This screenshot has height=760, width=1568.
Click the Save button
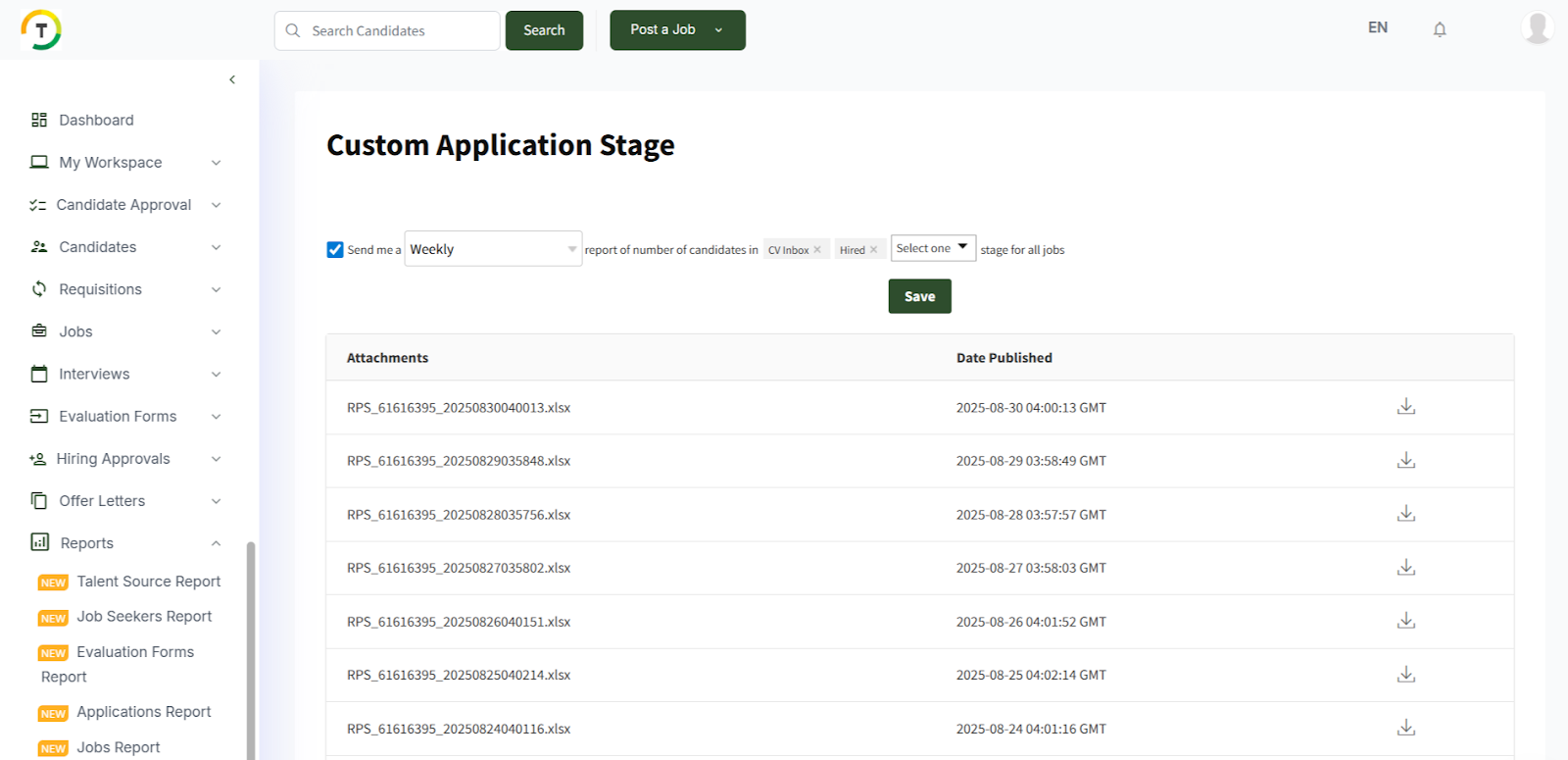(919, 296)
